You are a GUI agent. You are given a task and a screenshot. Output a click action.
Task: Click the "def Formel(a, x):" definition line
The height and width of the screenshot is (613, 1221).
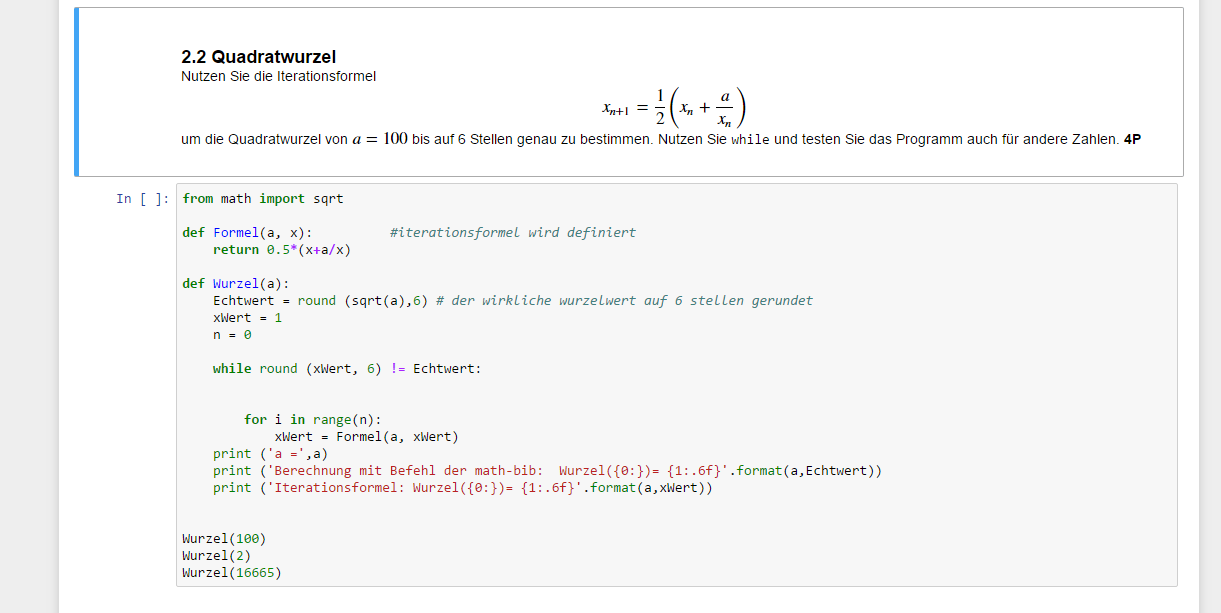pyautogui.click(x=247, y=233)
